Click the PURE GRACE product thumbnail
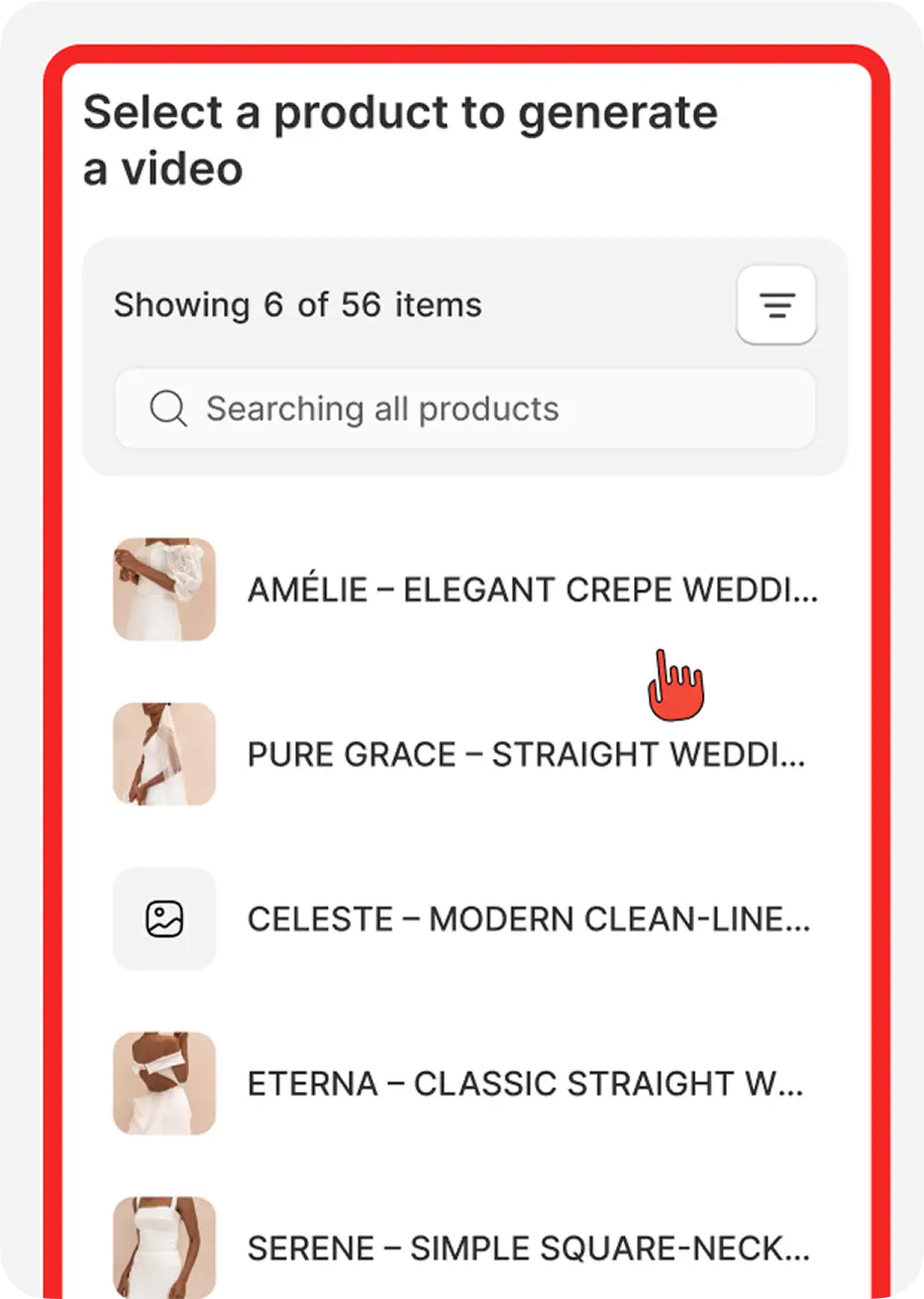 tap(164, 754)
